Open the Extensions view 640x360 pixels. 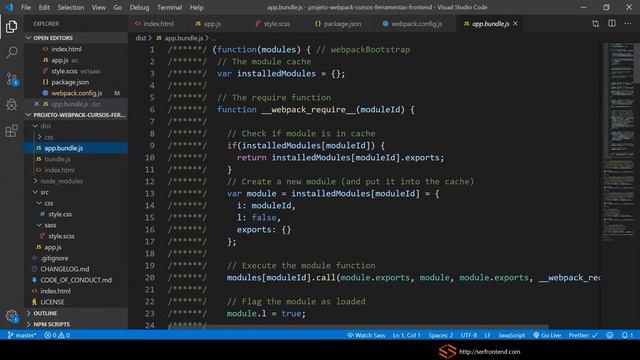coord(11,131)
